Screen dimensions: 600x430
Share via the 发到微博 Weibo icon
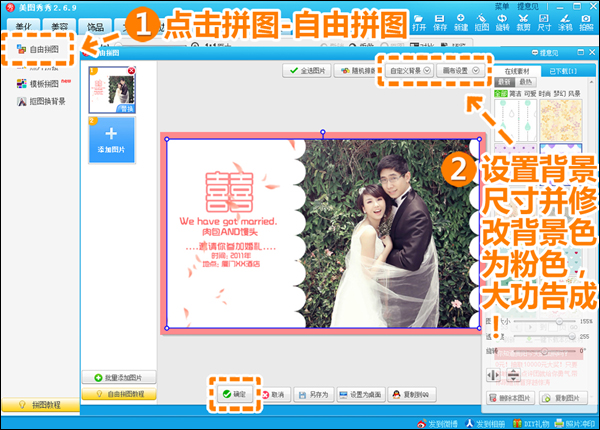point(437,423)
